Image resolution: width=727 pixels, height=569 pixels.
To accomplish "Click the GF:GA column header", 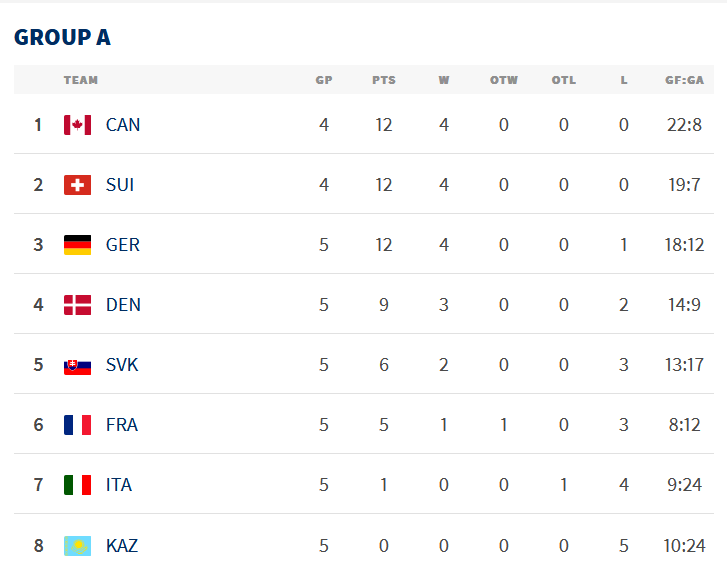I will [684, 80].
